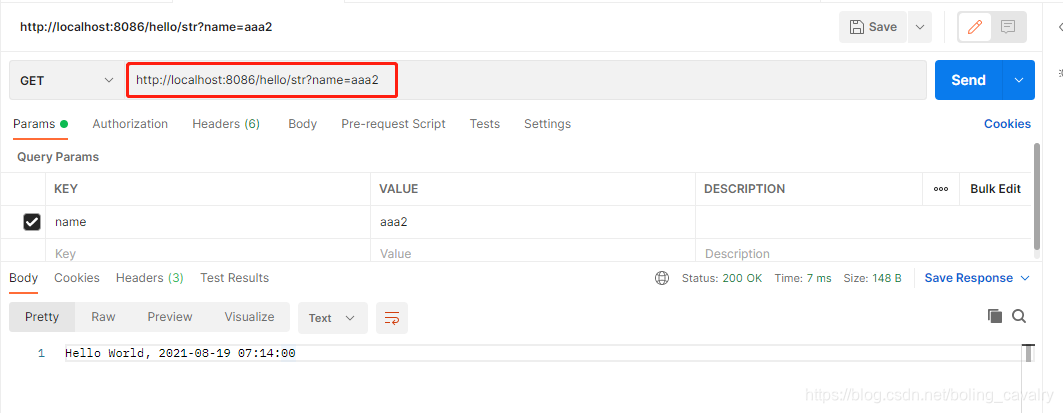The height and width of the screenshot is (413, 1063).
Task: Open the comments icon
Action: coord(1008,27)
